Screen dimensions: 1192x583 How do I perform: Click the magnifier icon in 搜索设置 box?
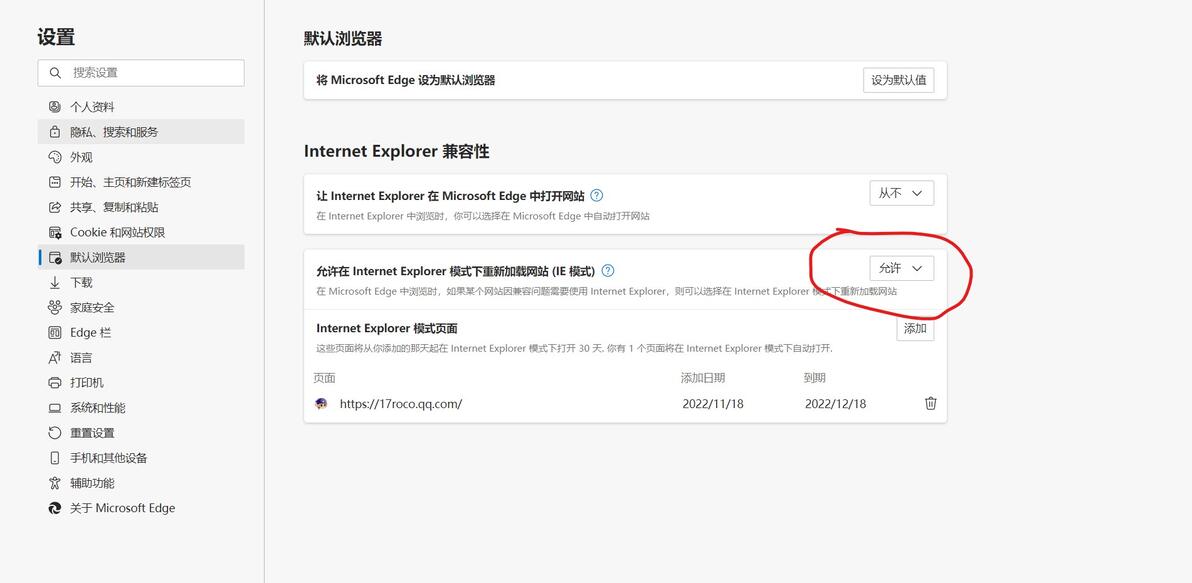pyautogui.click(x=55, y=73)
